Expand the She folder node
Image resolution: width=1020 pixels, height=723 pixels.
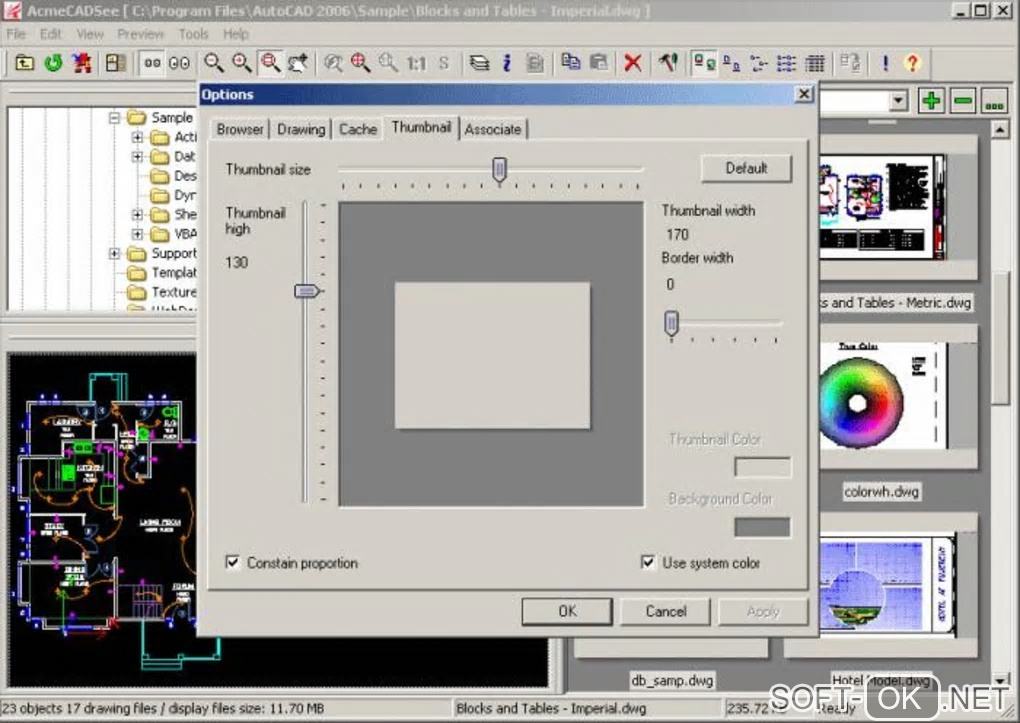(x=137, y=214)
